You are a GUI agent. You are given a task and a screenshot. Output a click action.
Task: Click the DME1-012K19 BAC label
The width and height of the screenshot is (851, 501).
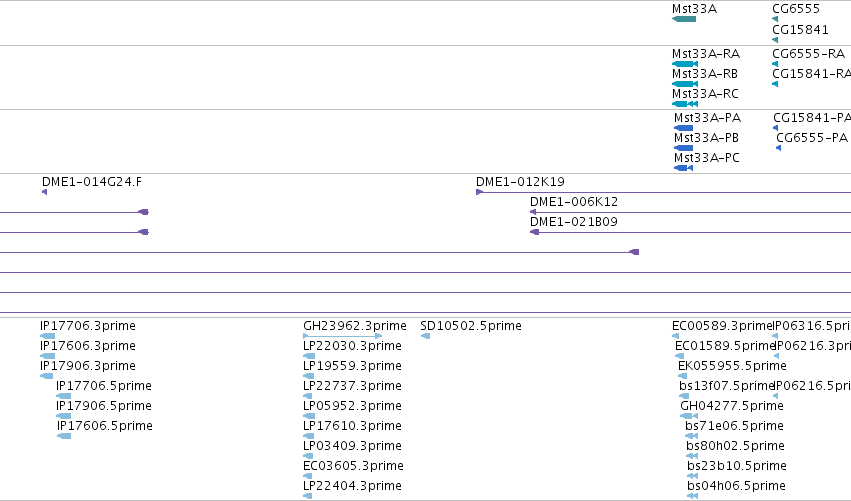coord(520,182)
